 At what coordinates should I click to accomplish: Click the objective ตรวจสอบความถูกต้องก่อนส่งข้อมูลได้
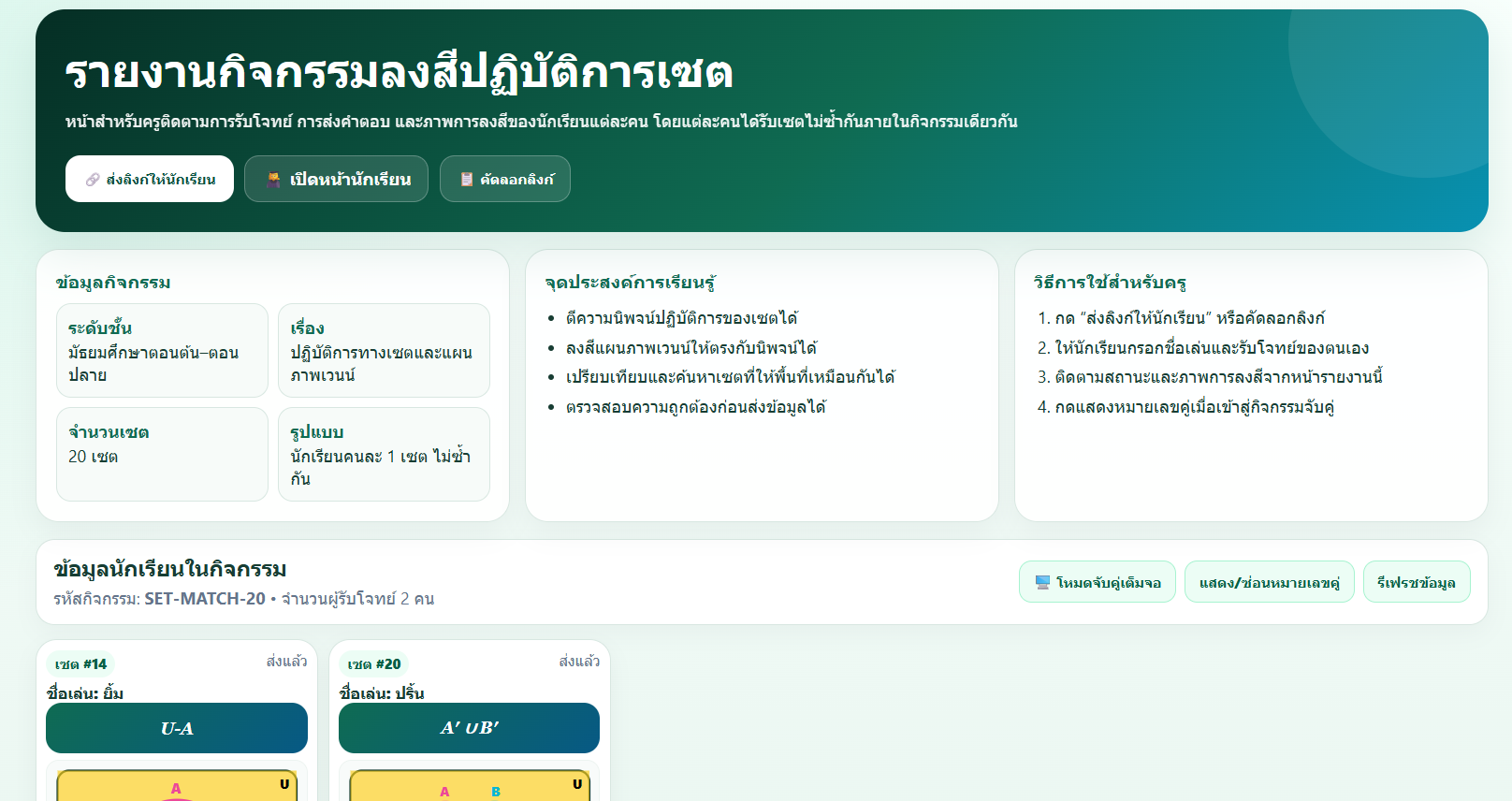695,407
